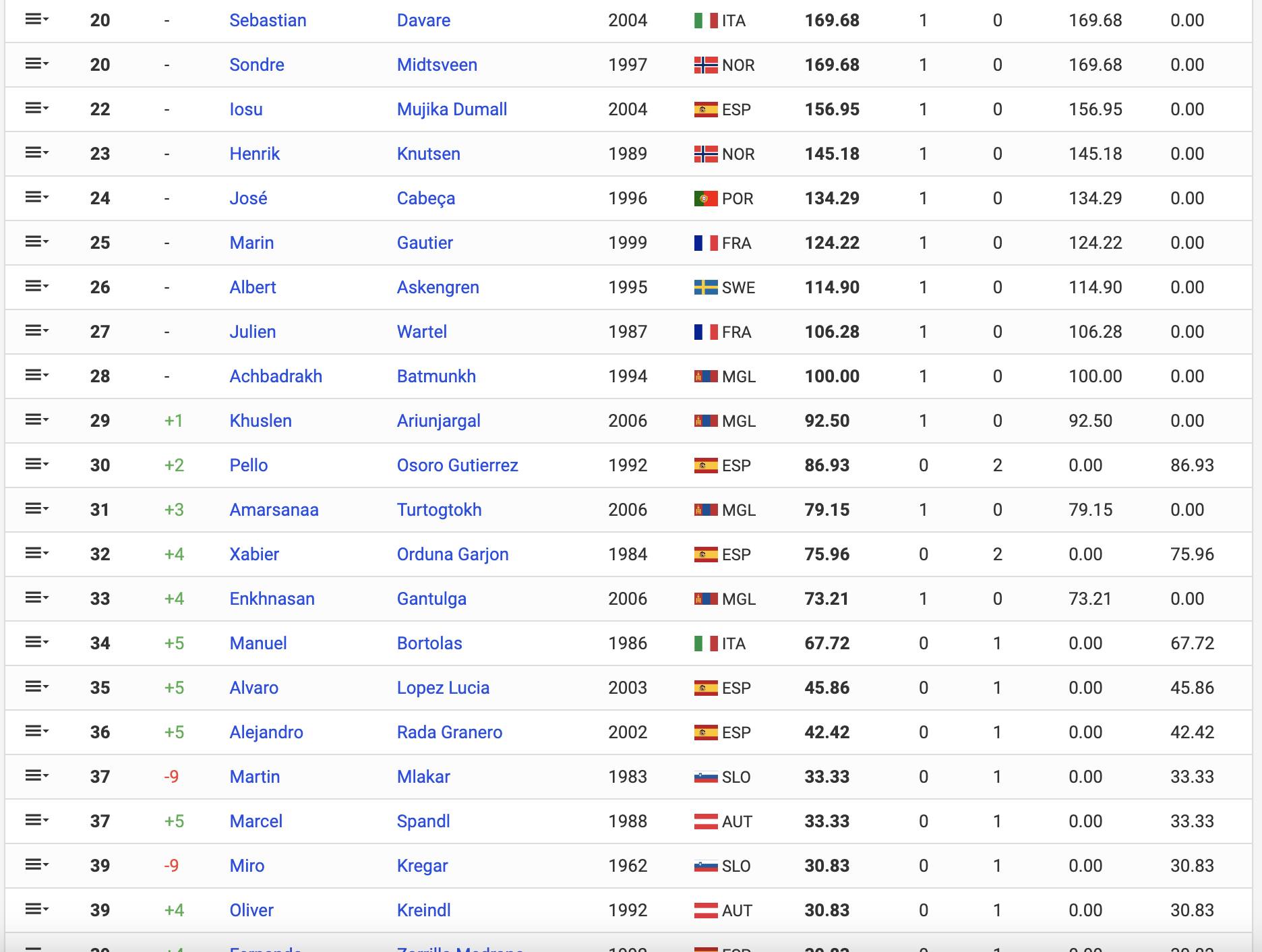Open athlete link for Khuslen
The width and height of the screenshot is (1262, 952).
point(260,421)
